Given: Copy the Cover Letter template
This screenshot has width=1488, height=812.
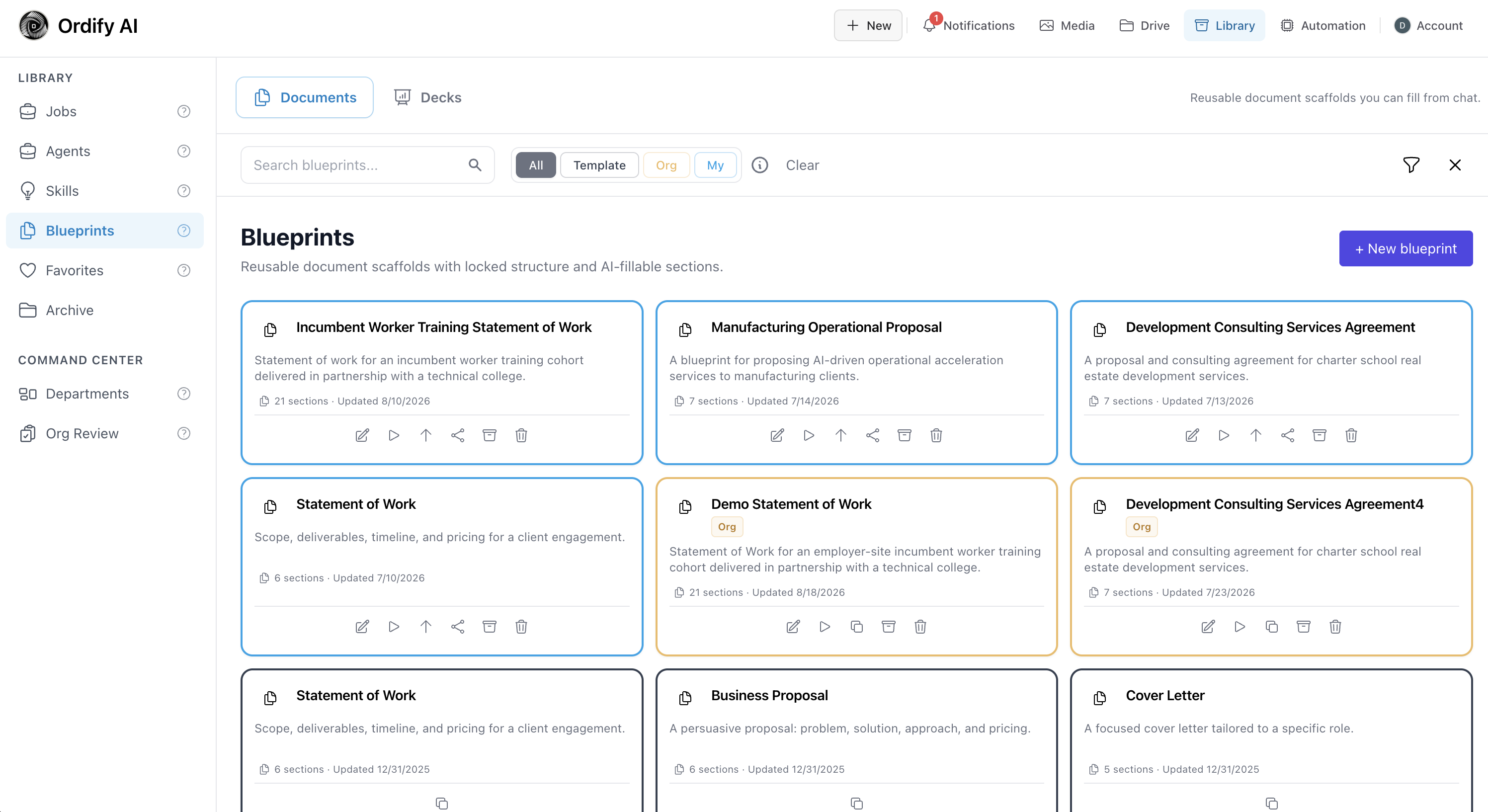Looking at the screenshot, I should (1271, 804).
